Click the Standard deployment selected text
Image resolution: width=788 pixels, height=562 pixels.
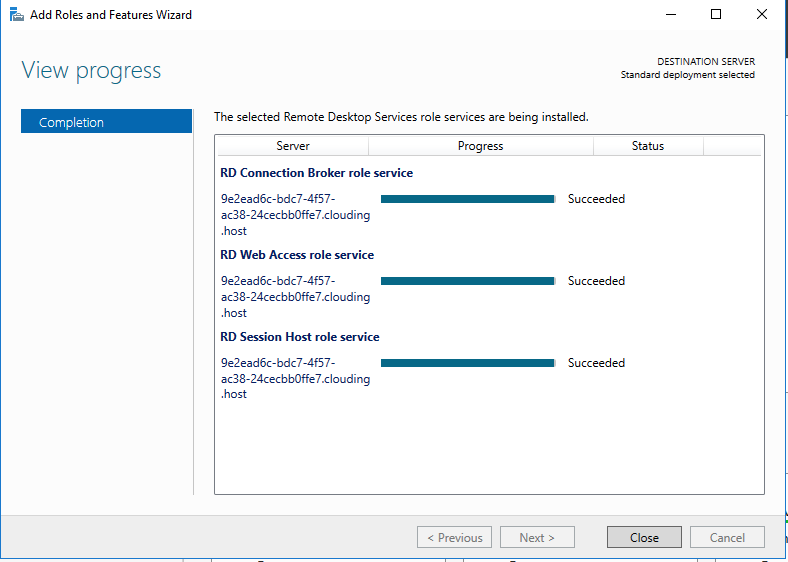(687, 75)
